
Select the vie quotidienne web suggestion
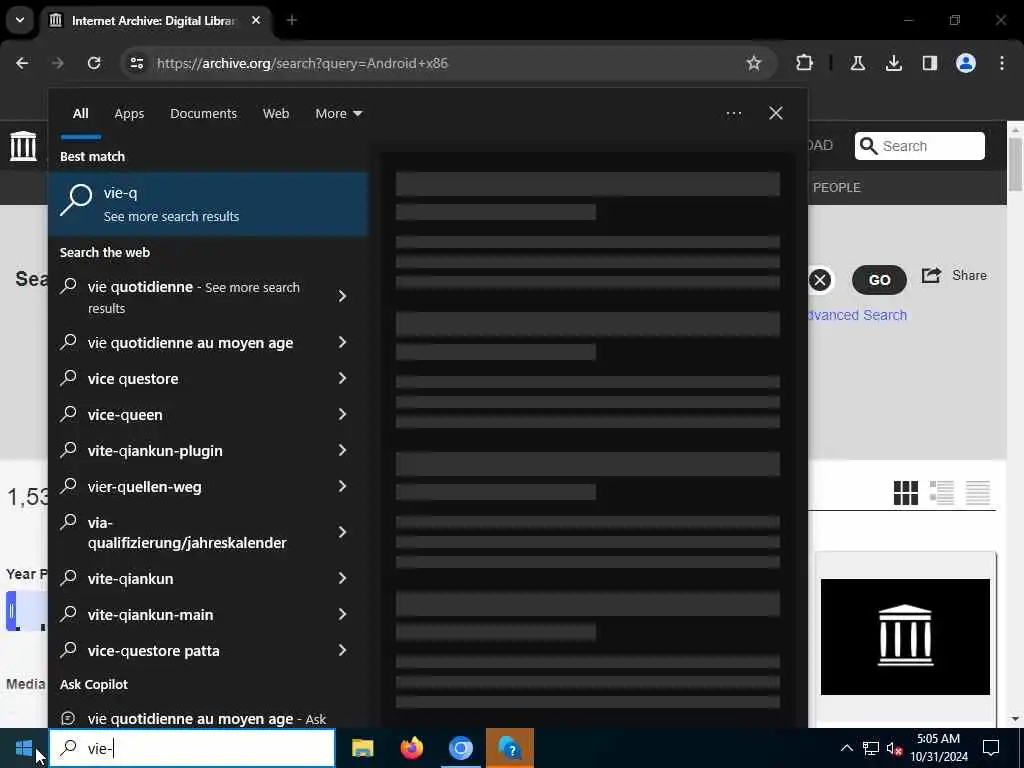[x=194, y=297]
